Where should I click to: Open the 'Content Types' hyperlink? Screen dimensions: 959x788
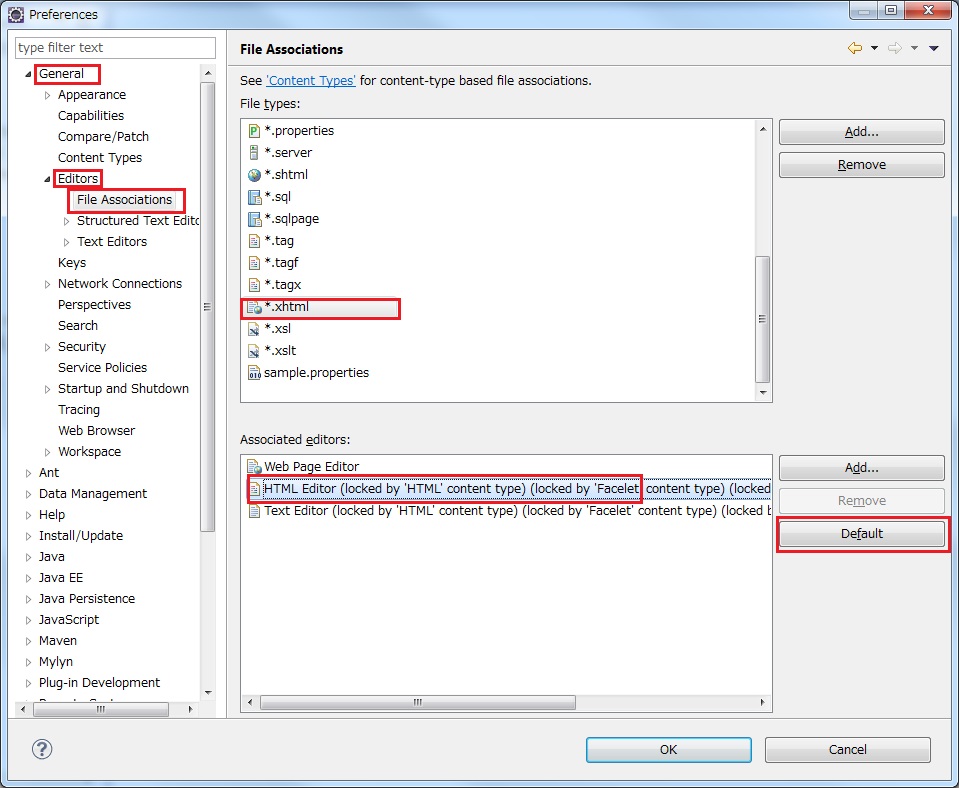[x=310, y=80]
